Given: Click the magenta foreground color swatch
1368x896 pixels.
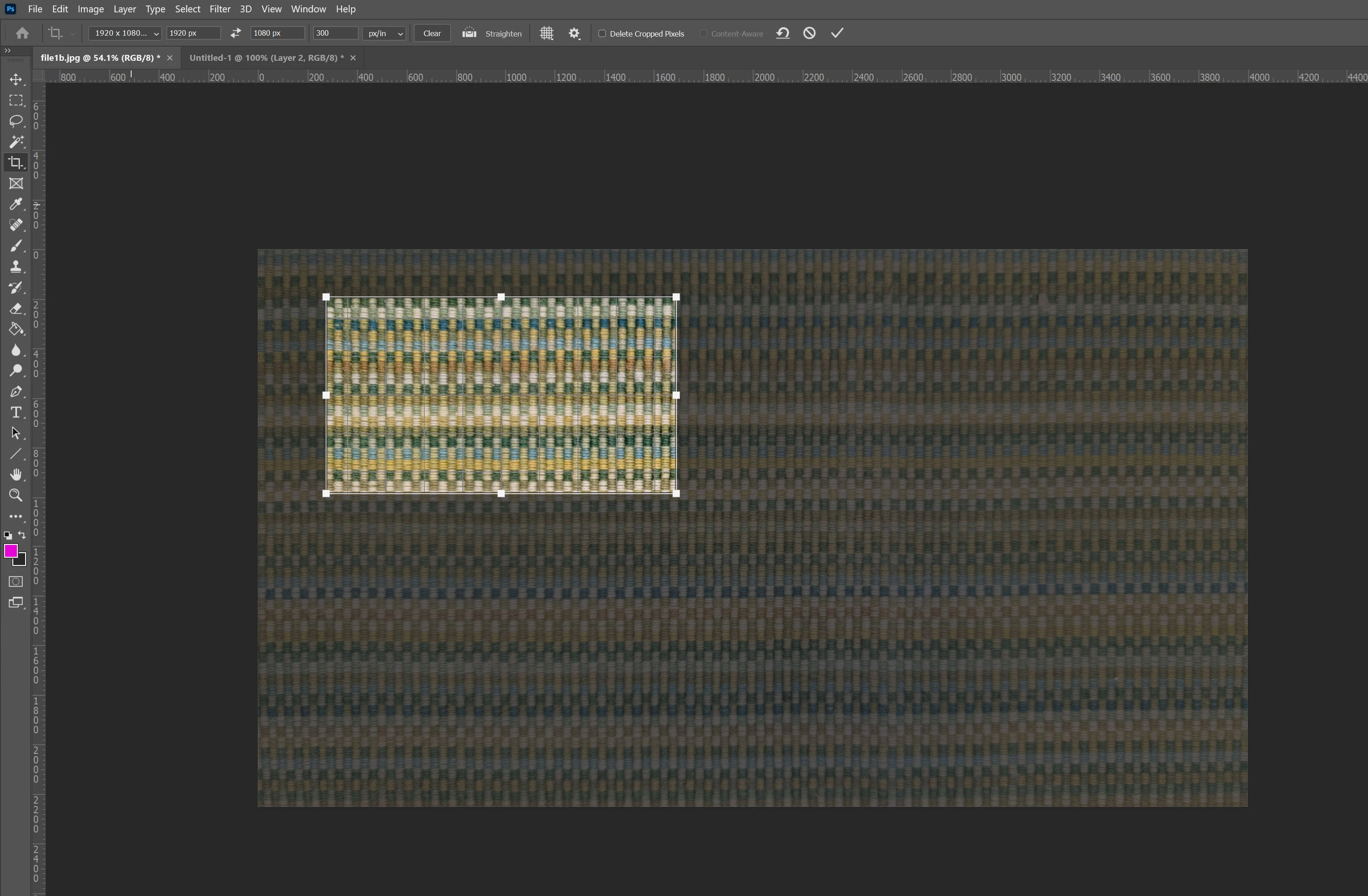Looking at the screenshot, I should click(11, 550).
